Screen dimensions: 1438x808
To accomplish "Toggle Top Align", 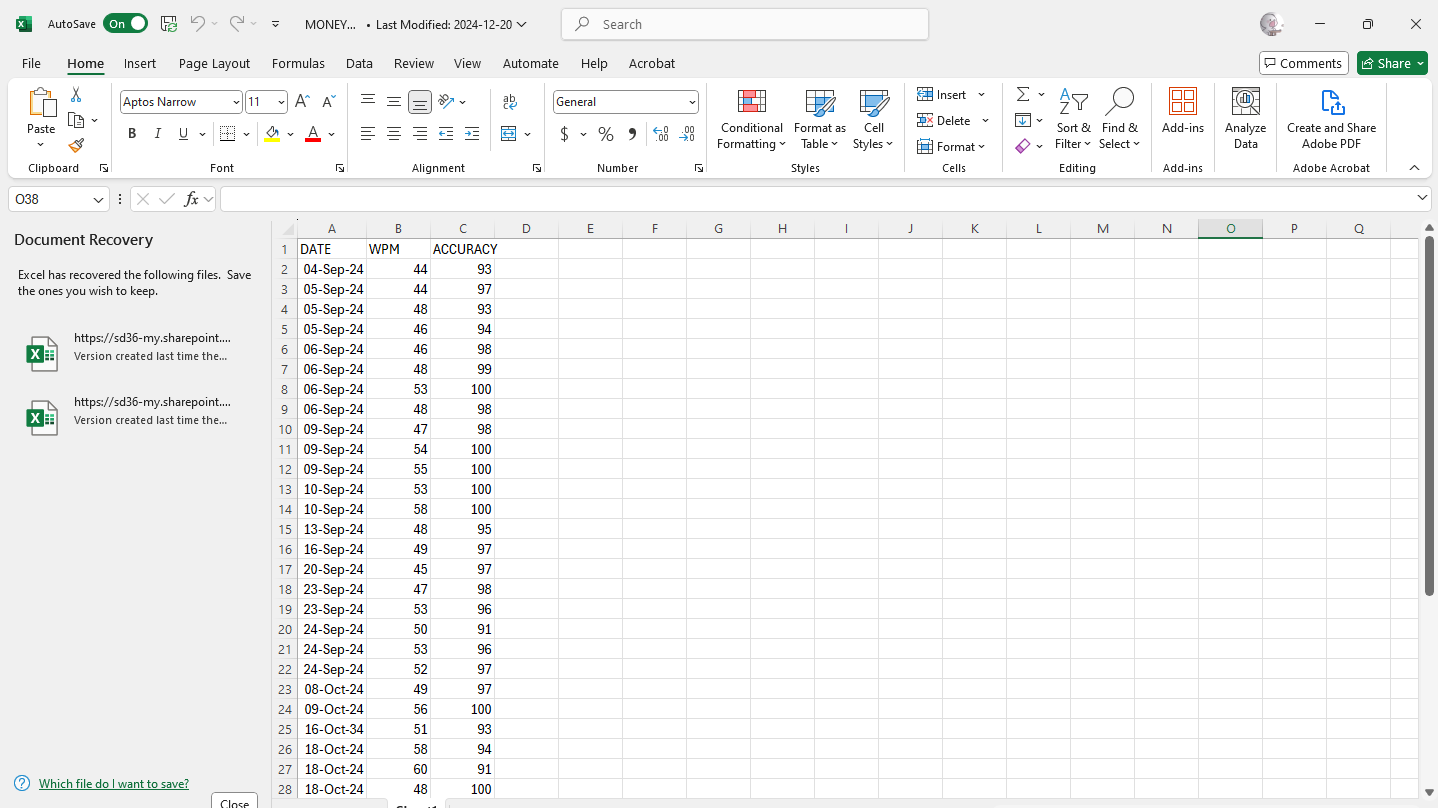I will coord(368,102).
